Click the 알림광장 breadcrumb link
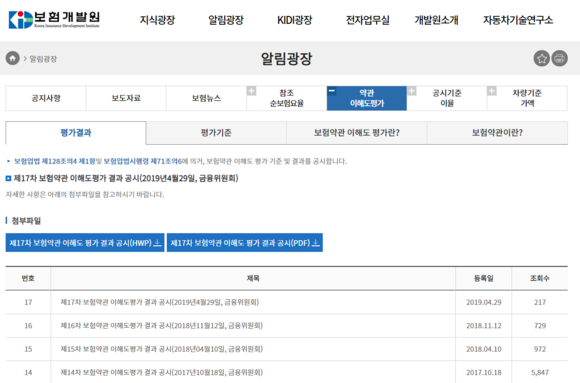Image resolution: width=580 pixels, height=383 pixels. (x=43, y=59)
